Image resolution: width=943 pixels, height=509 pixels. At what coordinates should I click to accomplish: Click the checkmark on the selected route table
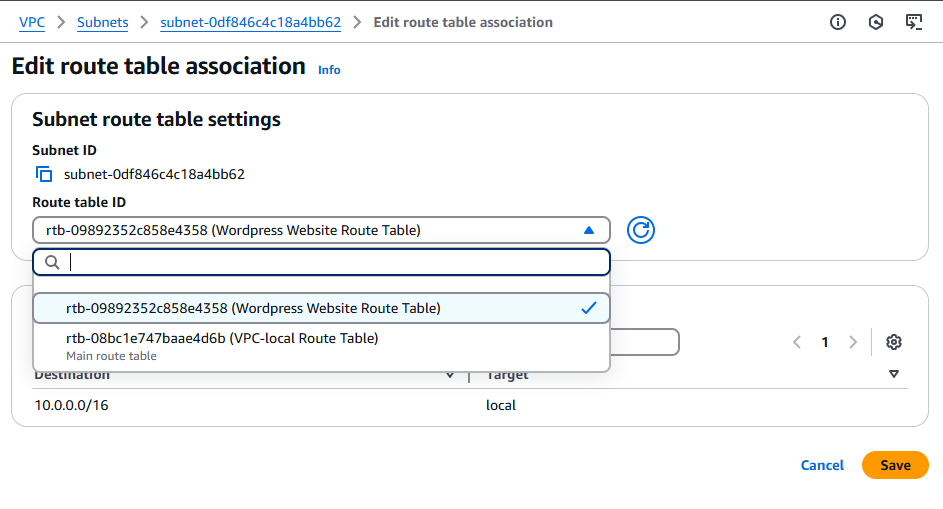click(589, 308)
